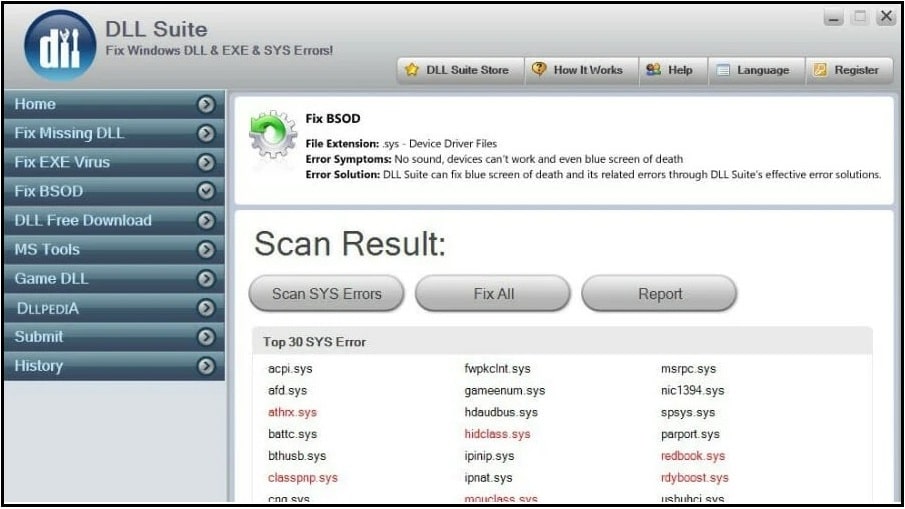Select Fix Missing DLL in sidebar

(x=114, y=133)
